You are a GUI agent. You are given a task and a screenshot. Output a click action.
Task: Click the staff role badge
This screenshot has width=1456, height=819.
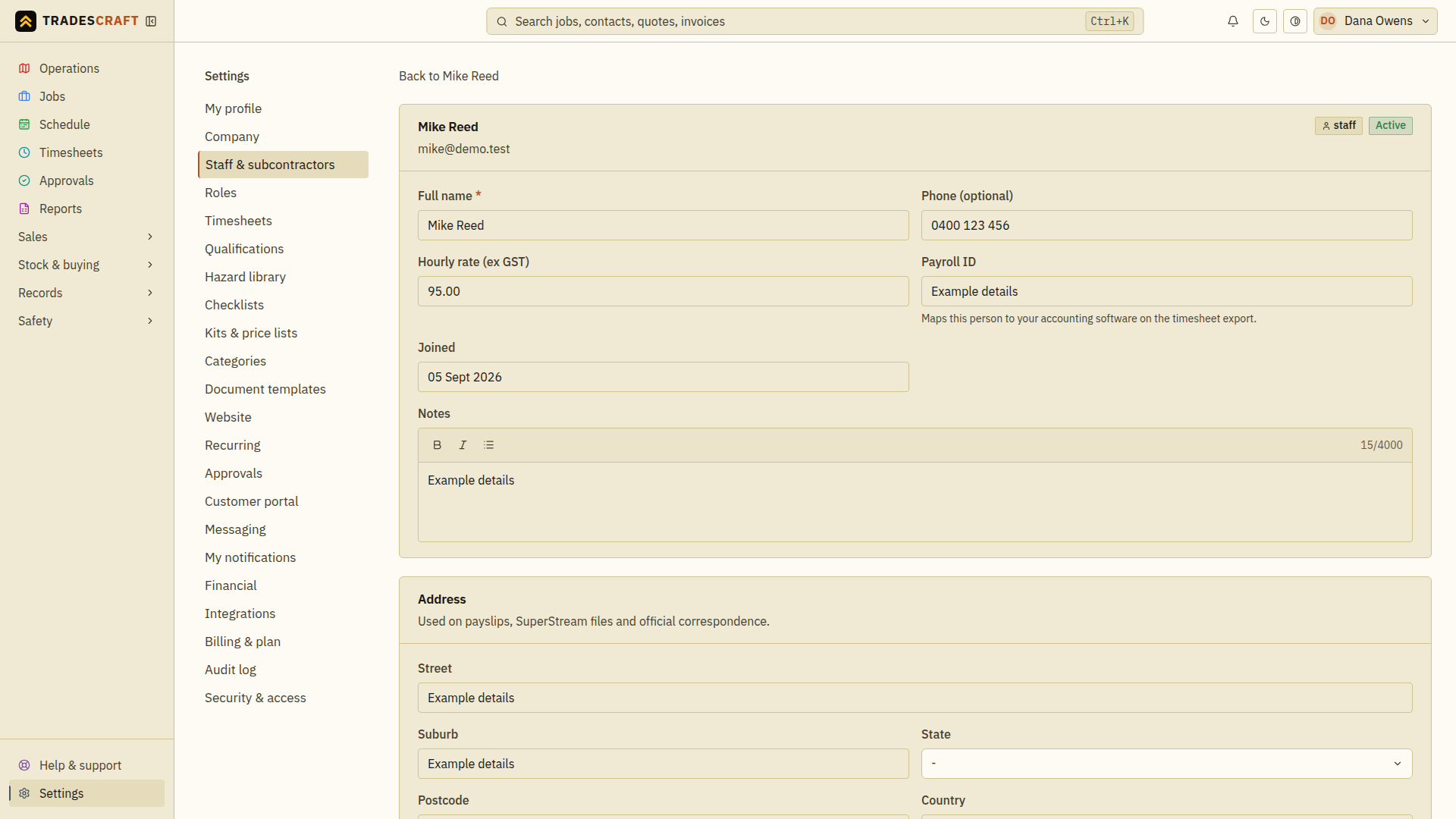(1338, 125)
